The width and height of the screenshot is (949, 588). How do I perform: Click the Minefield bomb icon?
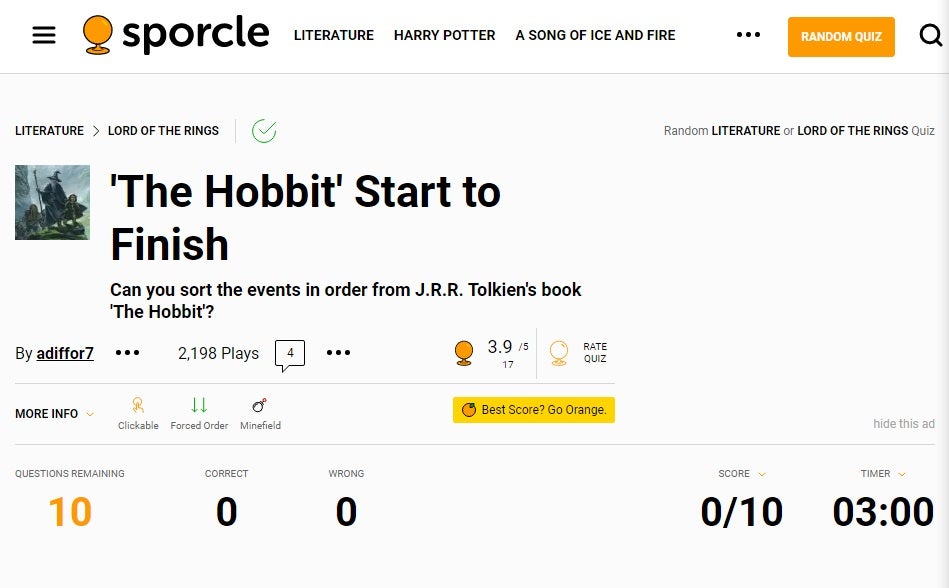point(260,405)
